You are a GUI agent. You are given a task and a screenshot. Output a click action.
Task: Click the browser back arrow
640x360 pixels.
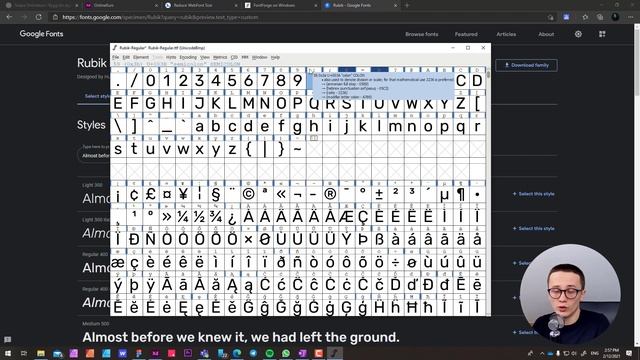coord(9,17)
